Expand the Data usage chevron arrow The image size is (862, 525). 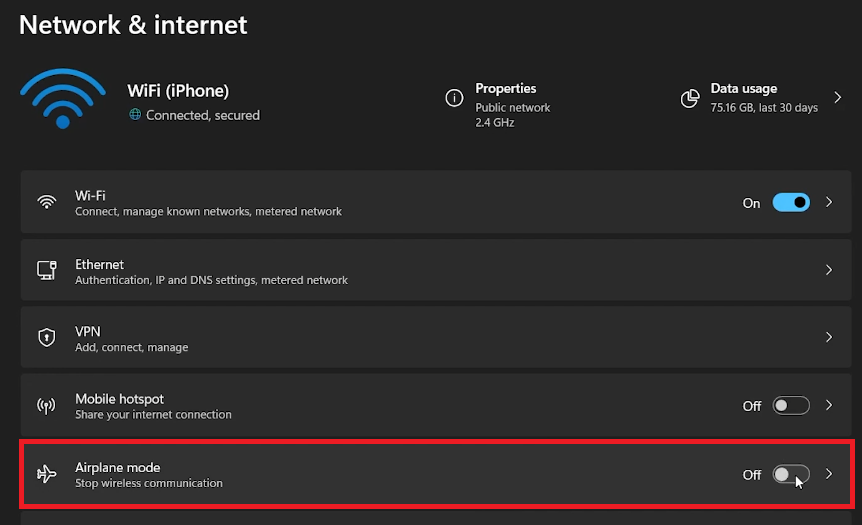838,98
